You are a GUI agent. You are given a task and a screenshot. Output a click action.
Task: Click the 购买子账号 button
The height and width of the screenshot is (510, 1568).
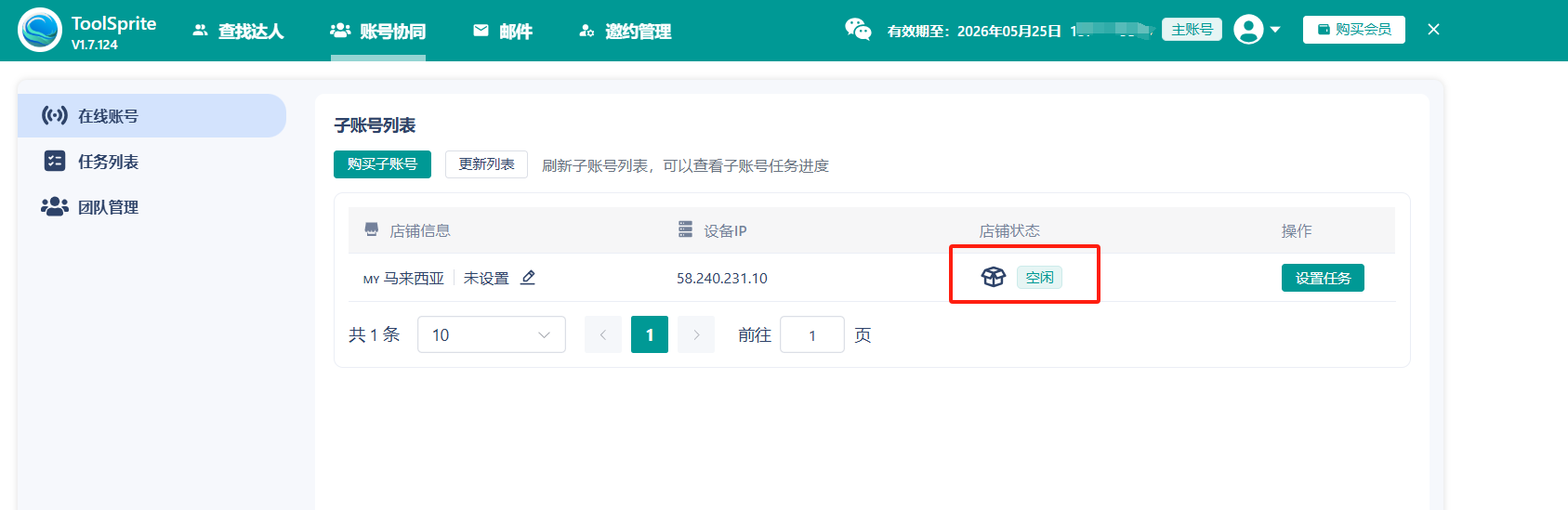click(x=382, y=164)
